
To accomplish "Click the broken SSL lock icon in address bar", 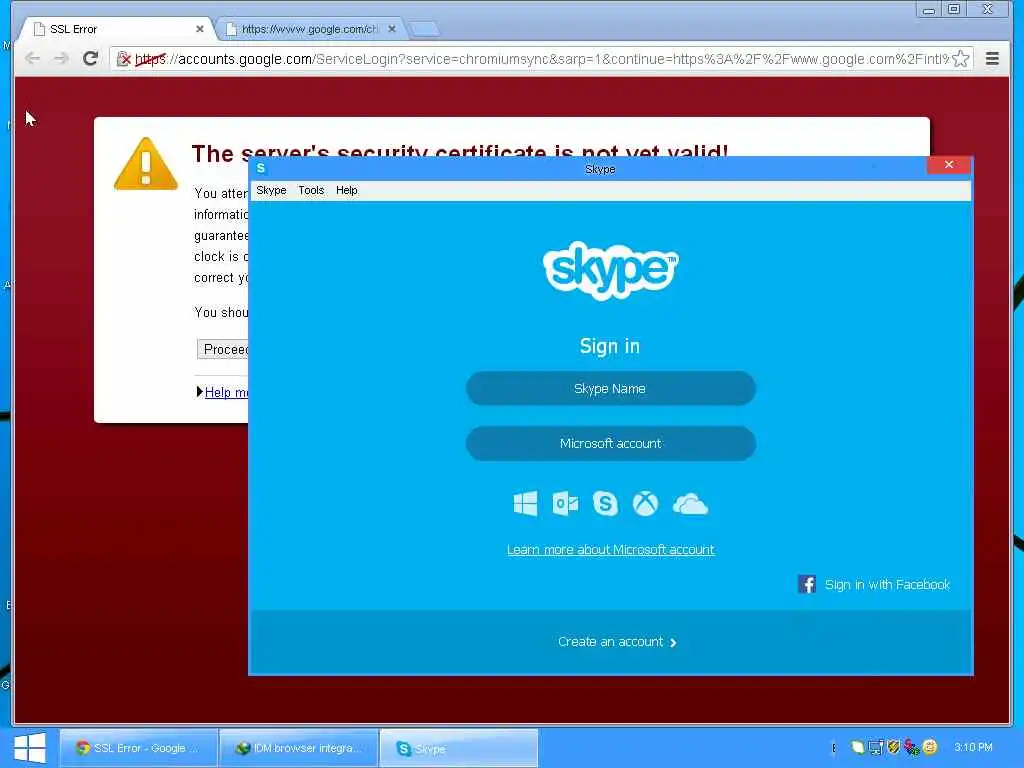I will 123,59.
